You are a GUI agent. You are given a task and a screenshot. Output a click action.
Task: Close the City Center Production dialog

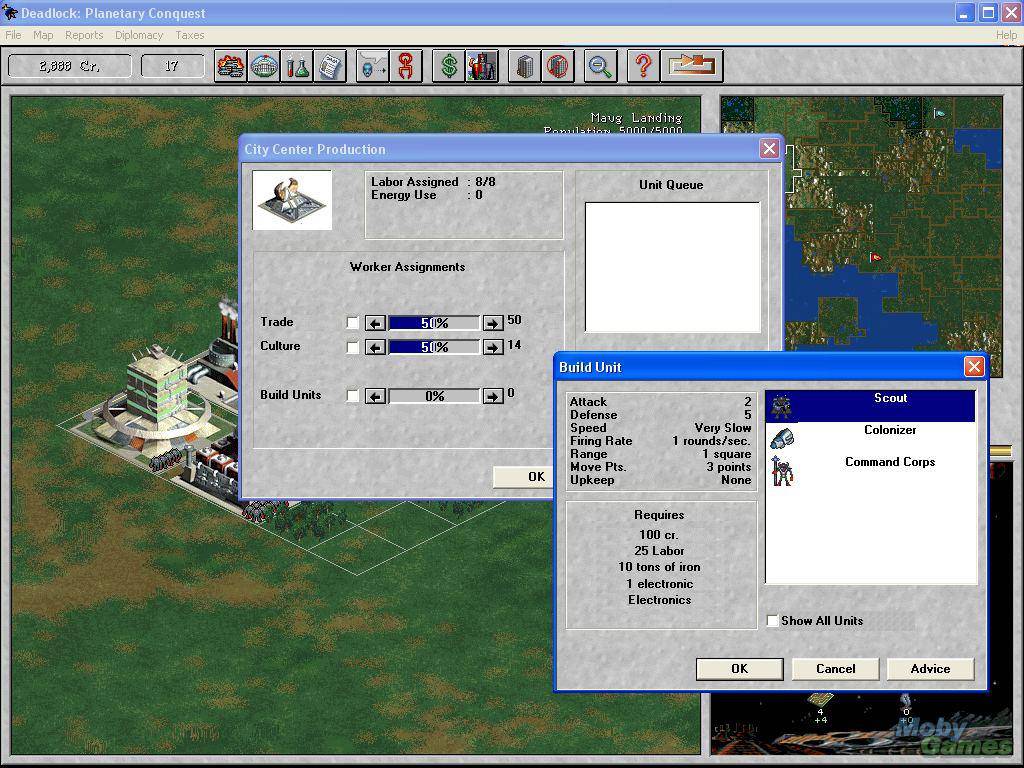click(769, 149)
